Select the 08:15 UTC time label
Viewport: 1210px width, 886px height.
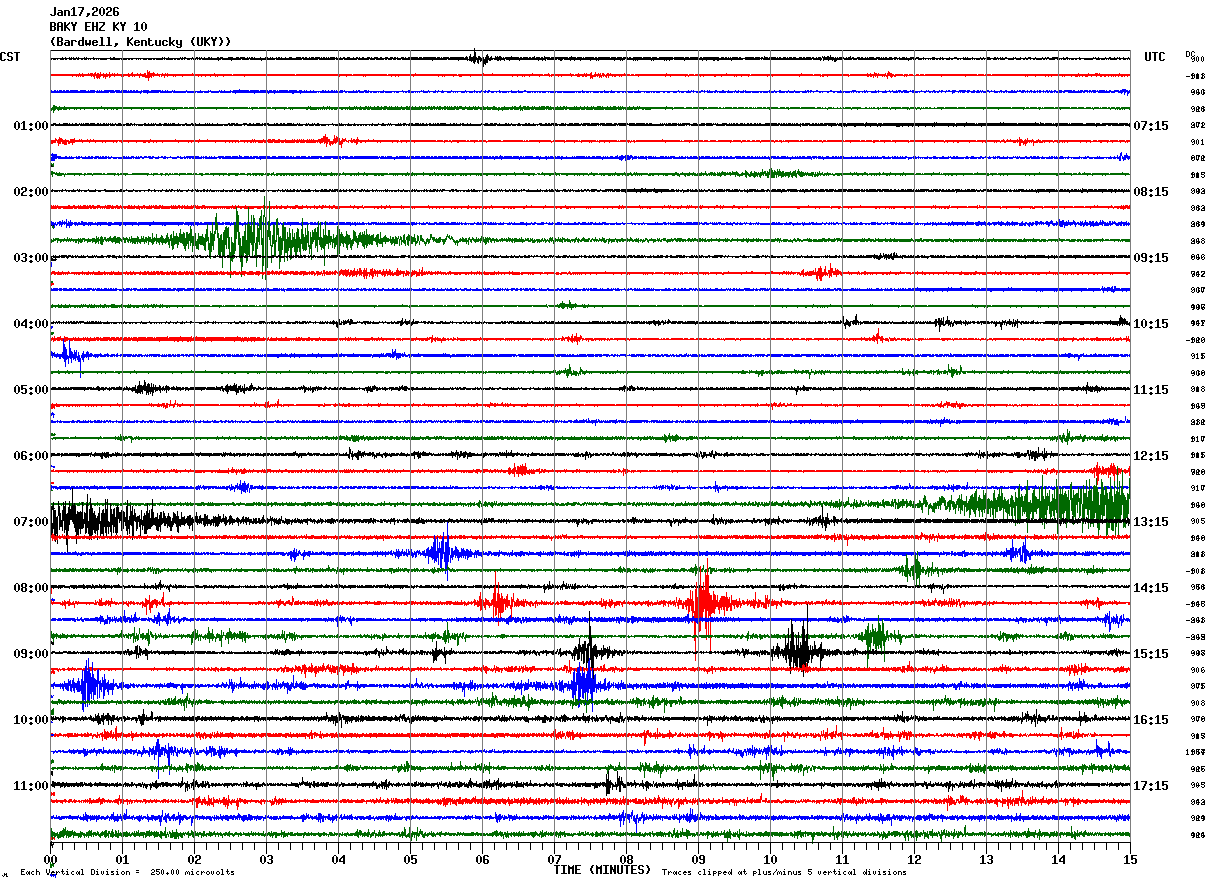(x=1151, y=192)
